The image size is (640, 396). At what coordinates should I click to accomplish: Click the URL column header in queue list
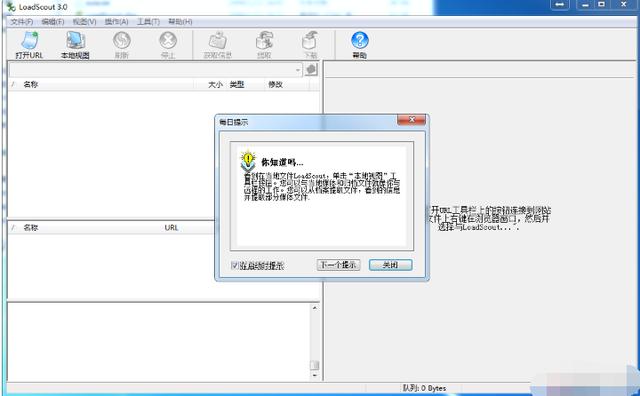[x=171, y=227]
